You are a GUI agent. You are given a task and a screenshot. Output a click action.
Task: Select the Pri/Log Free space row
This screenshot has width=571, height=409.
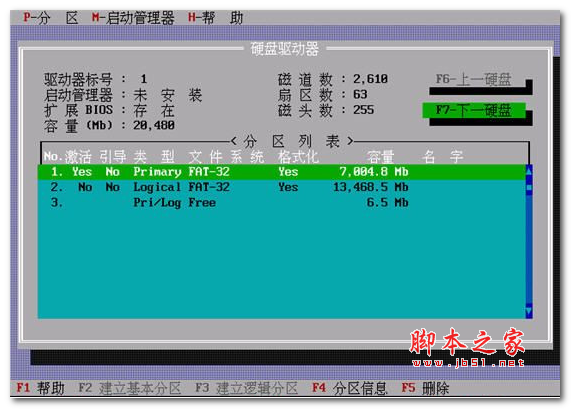point(281,202)
